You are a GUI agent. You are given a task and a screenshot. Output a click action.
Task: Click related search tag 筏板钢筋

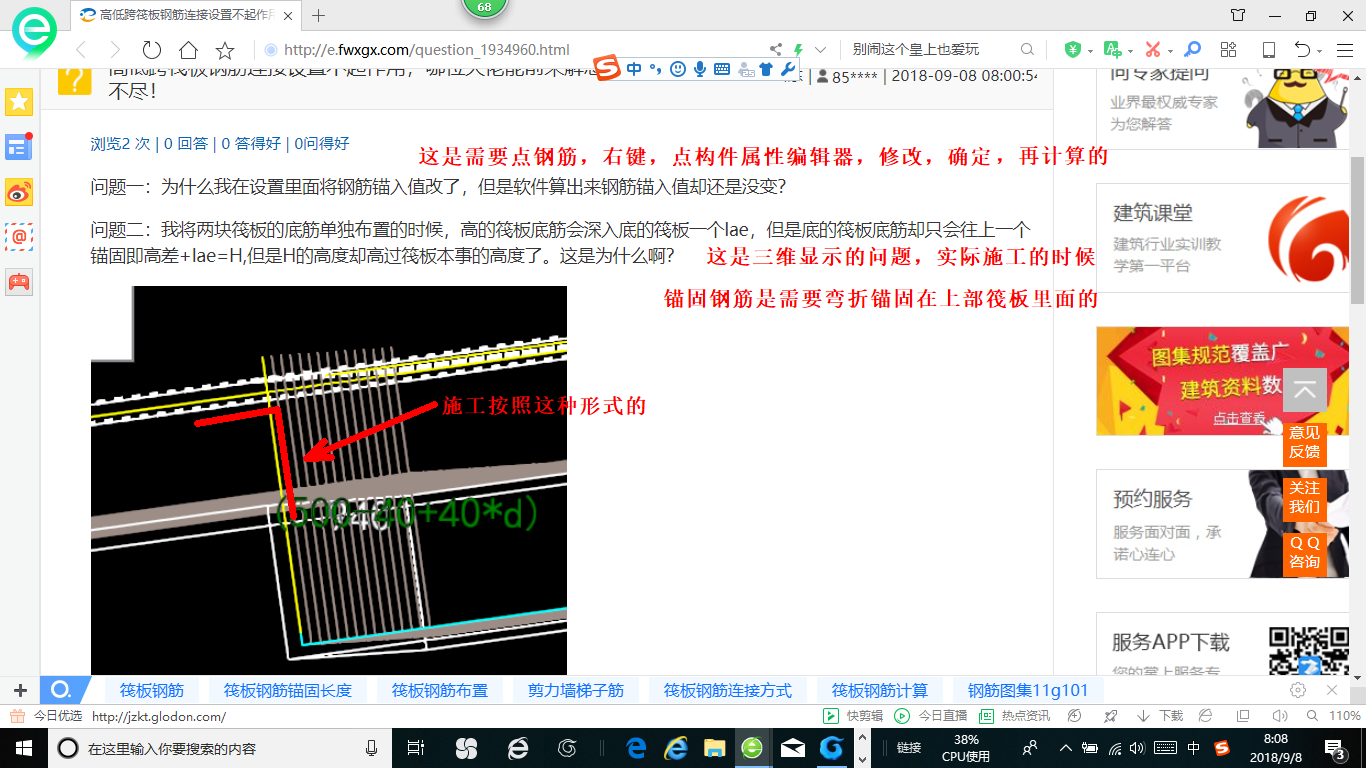152,690
